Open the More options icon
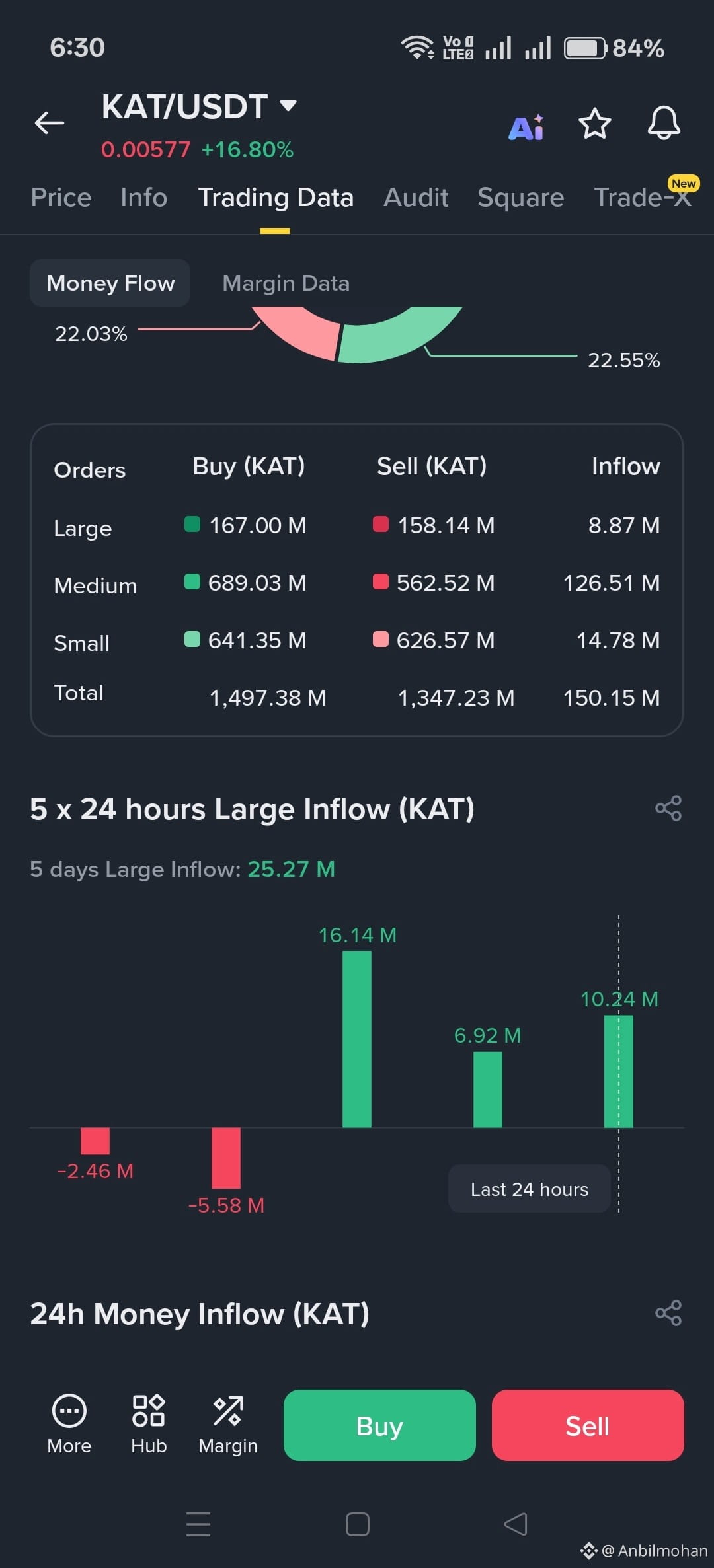The width and height of the screenshot is (714, 1568). click(x=69, y=1423)
